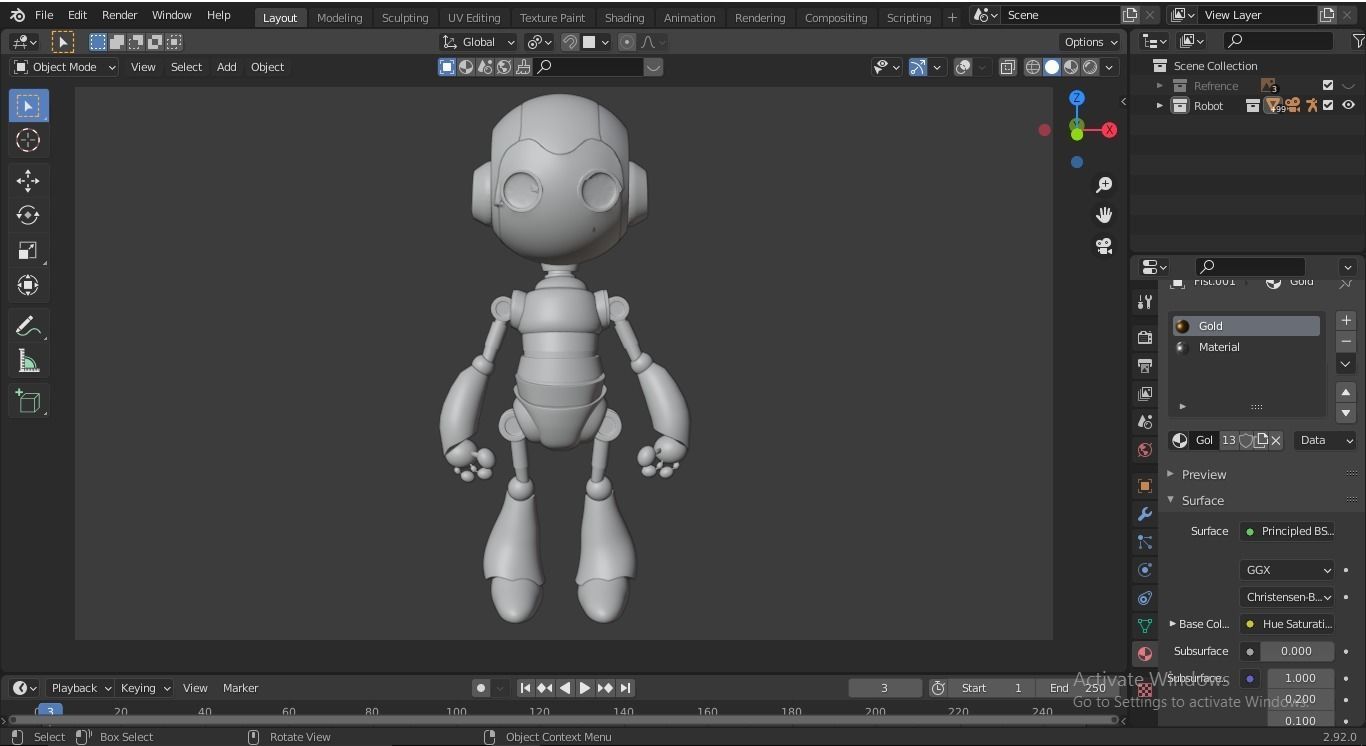Open World properties globe icon
Viewport: 1366px width, 746px height.
click(1145, 450)
